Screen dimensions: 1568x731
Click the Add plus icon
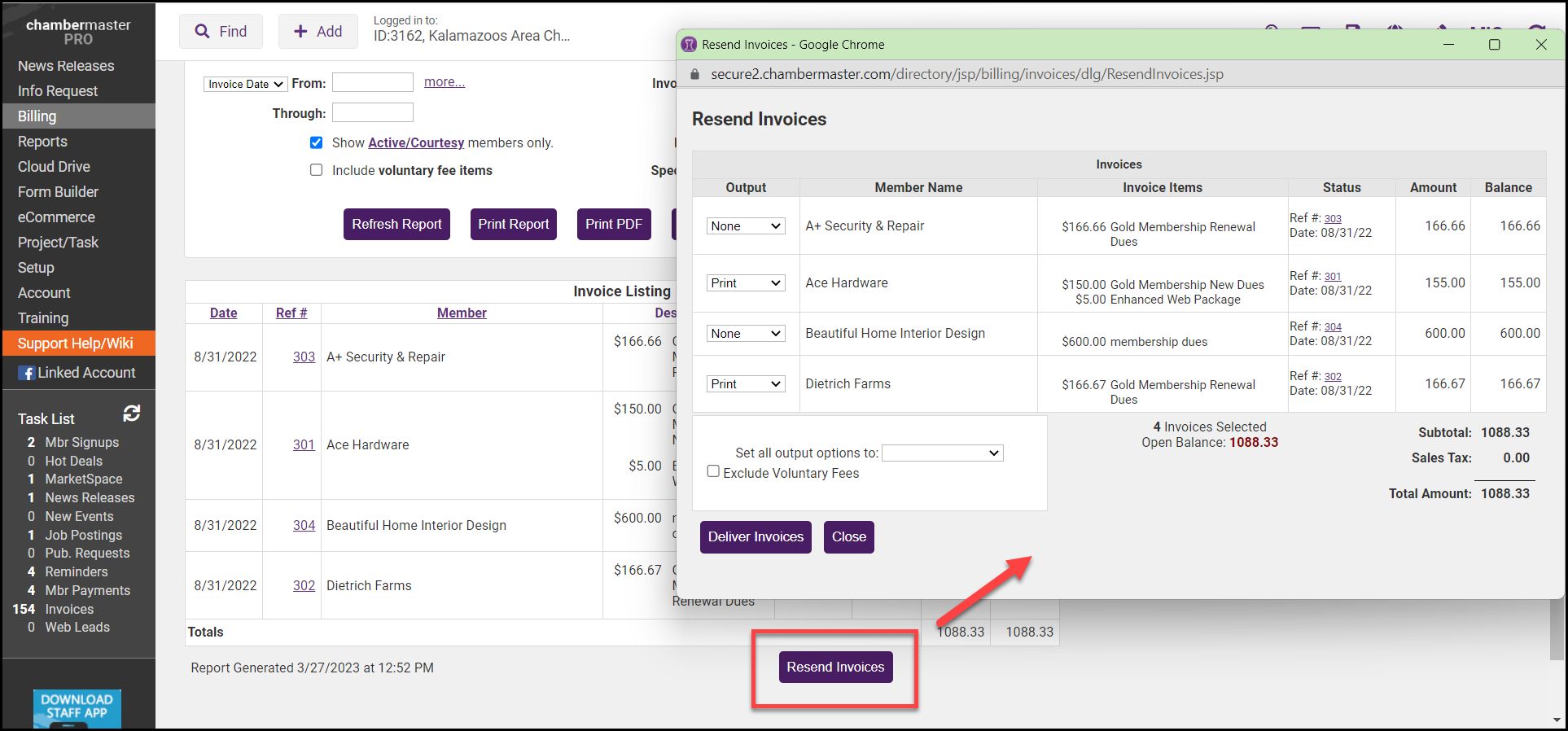(x=300, y=32)
